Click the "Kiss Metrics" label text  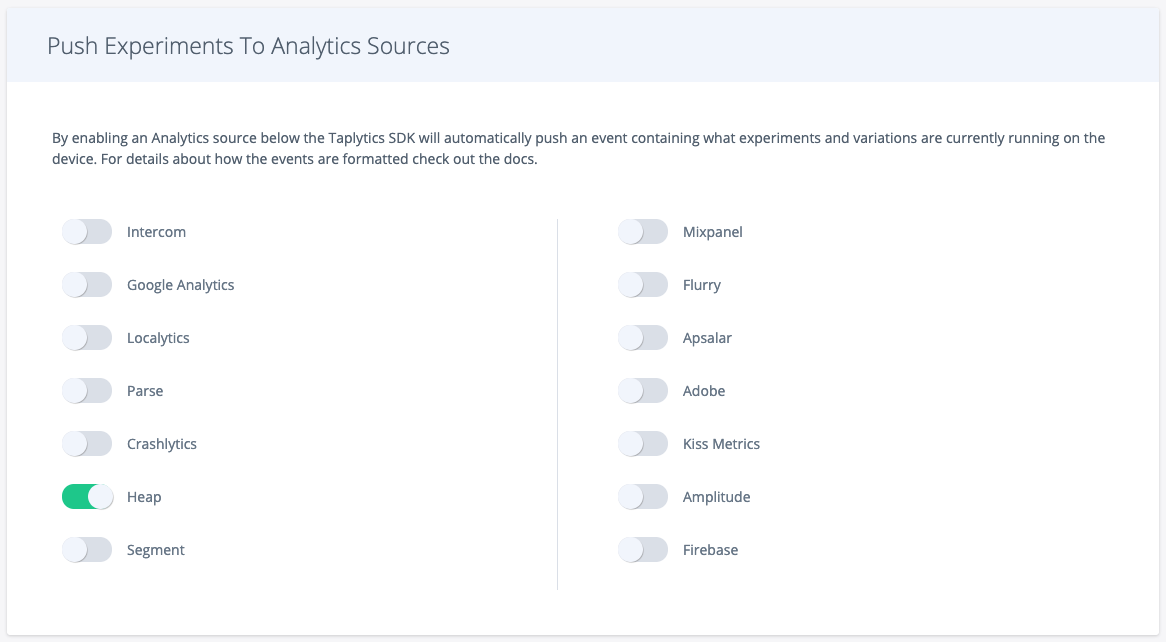(721, 444)
